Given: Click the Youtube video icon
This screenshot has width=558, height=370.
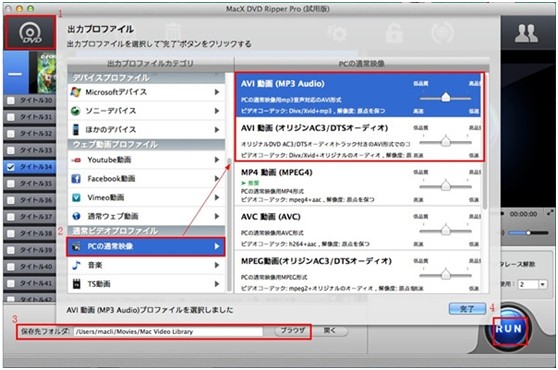Looking at the screenshot, I should 76,160.
